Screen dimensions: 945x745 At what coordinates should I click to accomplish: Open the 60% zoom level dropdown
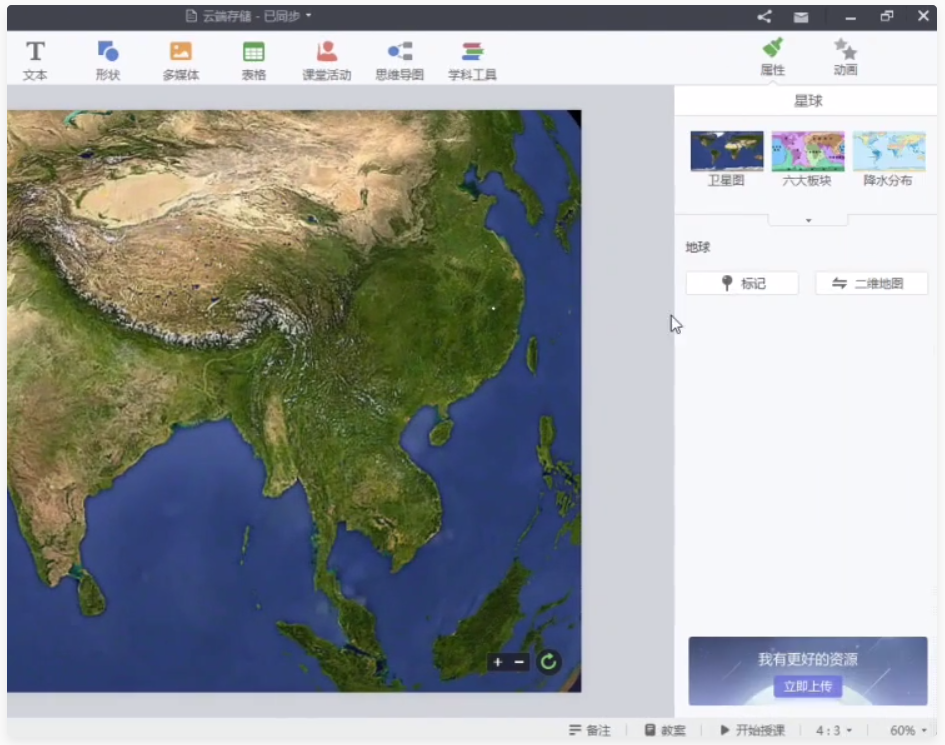point(908,731)
